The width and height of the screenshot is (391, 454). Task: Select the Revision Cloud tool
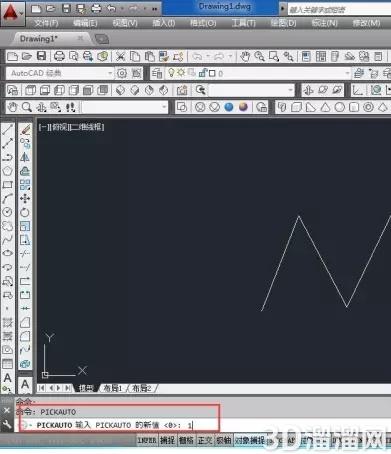point(7,226)
